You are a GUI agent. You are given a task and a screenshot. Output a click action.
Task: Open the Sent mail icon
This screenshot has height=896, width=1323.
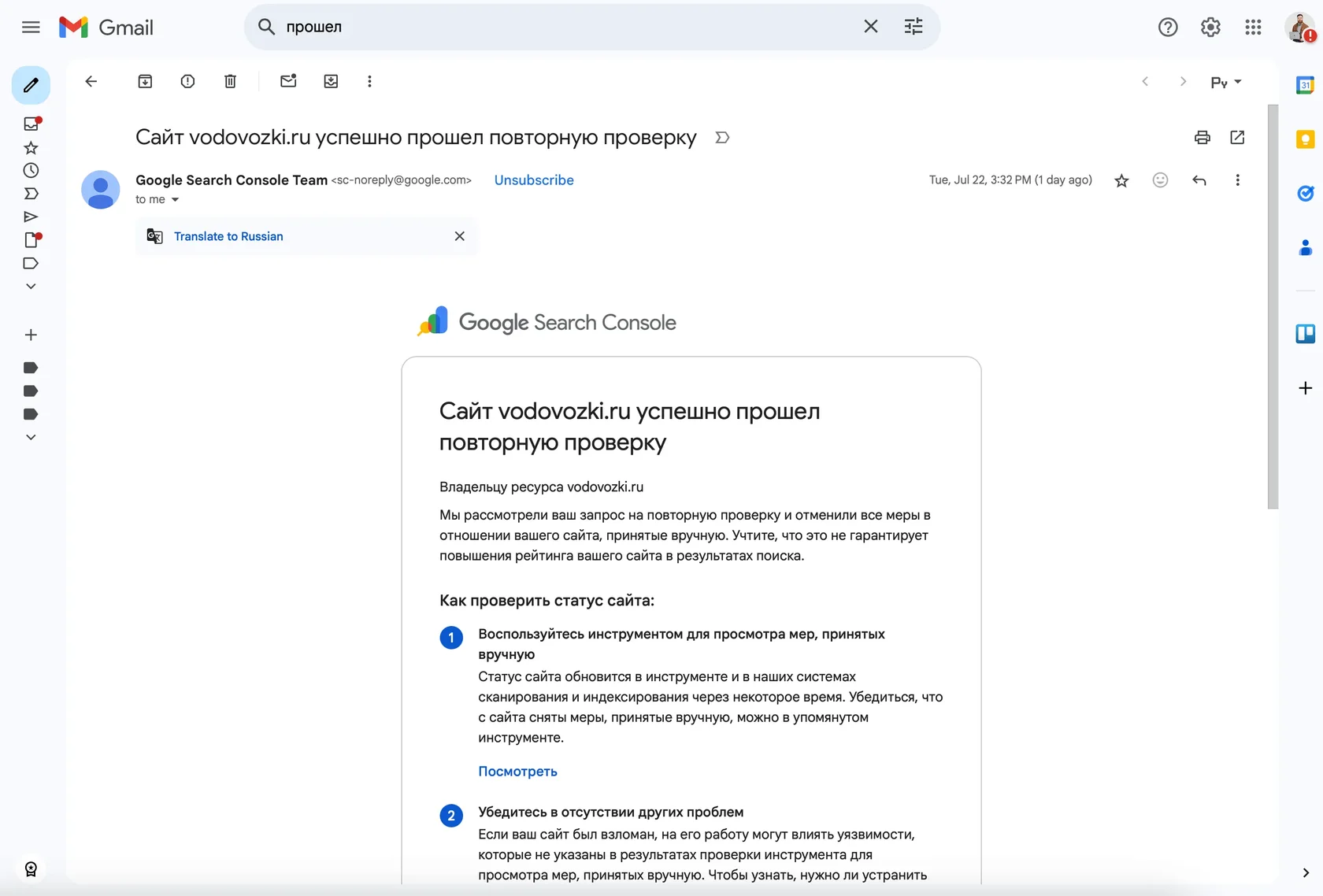coord(31,217)
